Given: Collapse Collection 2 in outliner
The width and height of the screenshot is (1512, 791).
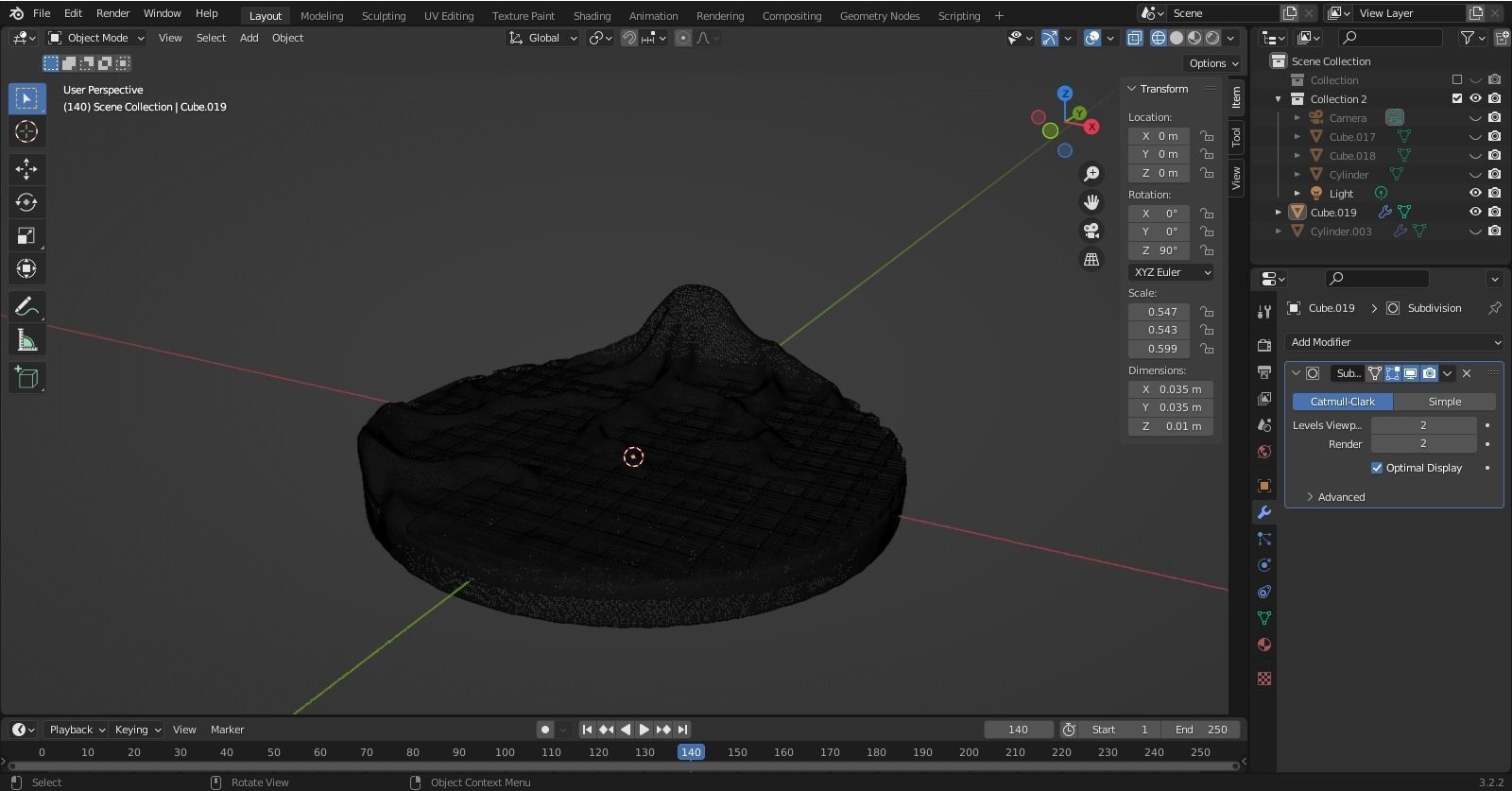Looking at the screenshot, I should click(1279, 99).
